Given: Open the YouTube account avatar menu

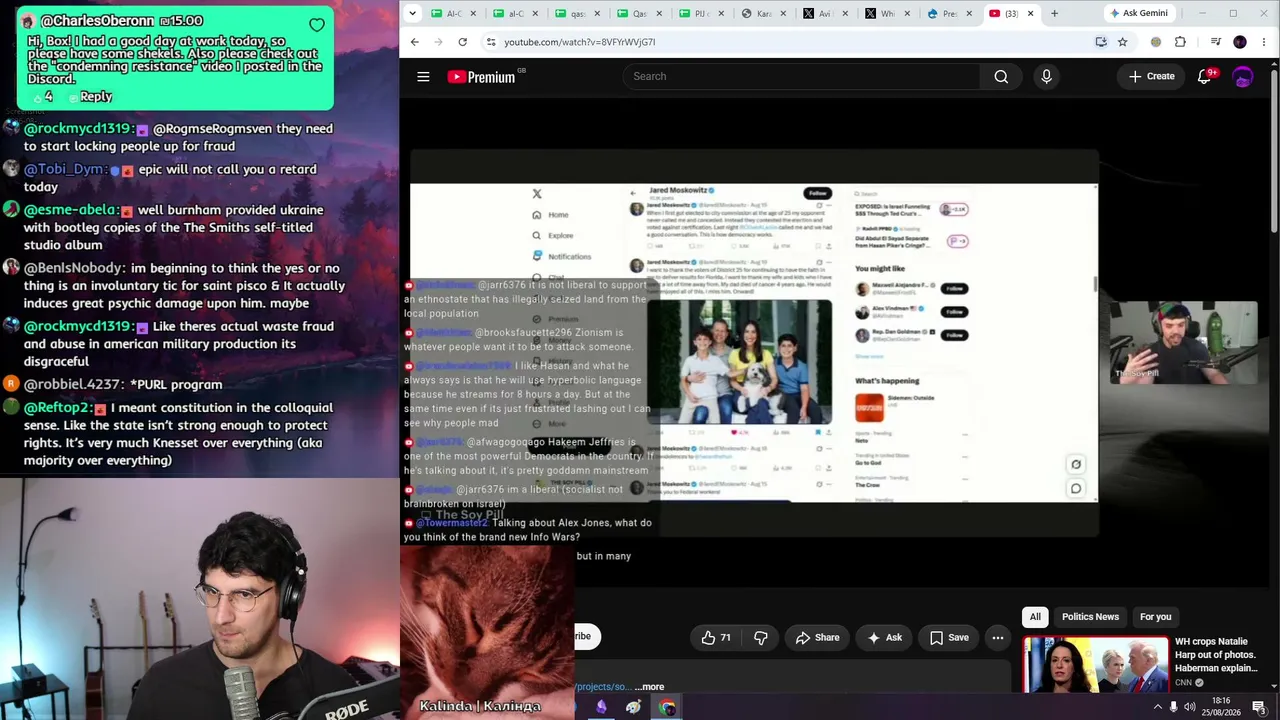Looking at the screenshot, I should tap(1243, 77).
